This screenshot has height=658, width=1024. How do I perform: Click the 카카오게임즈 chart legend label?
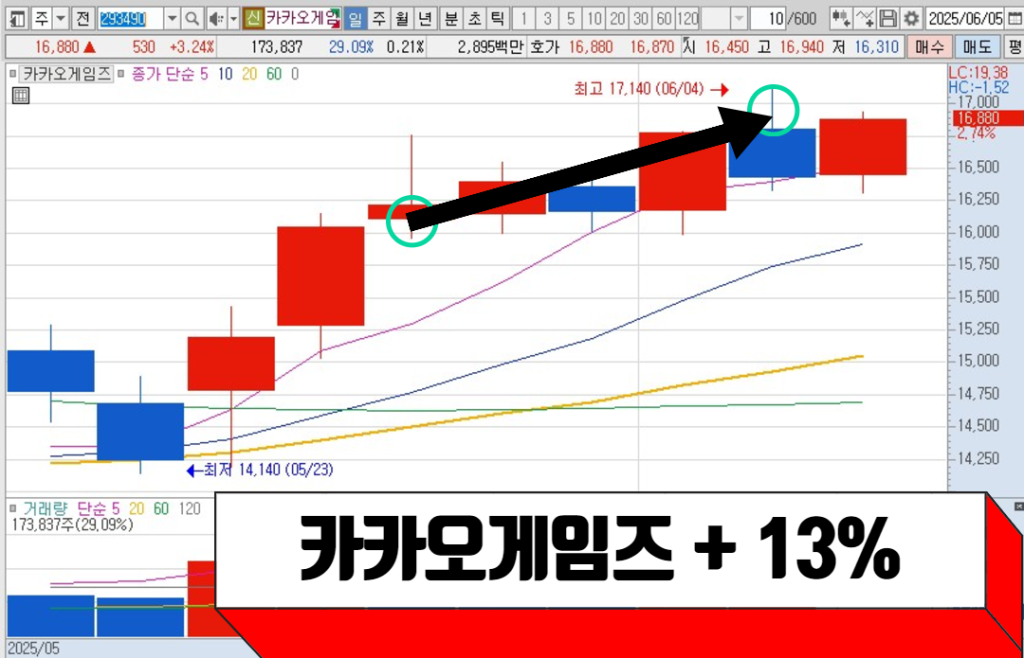point(66,74)
